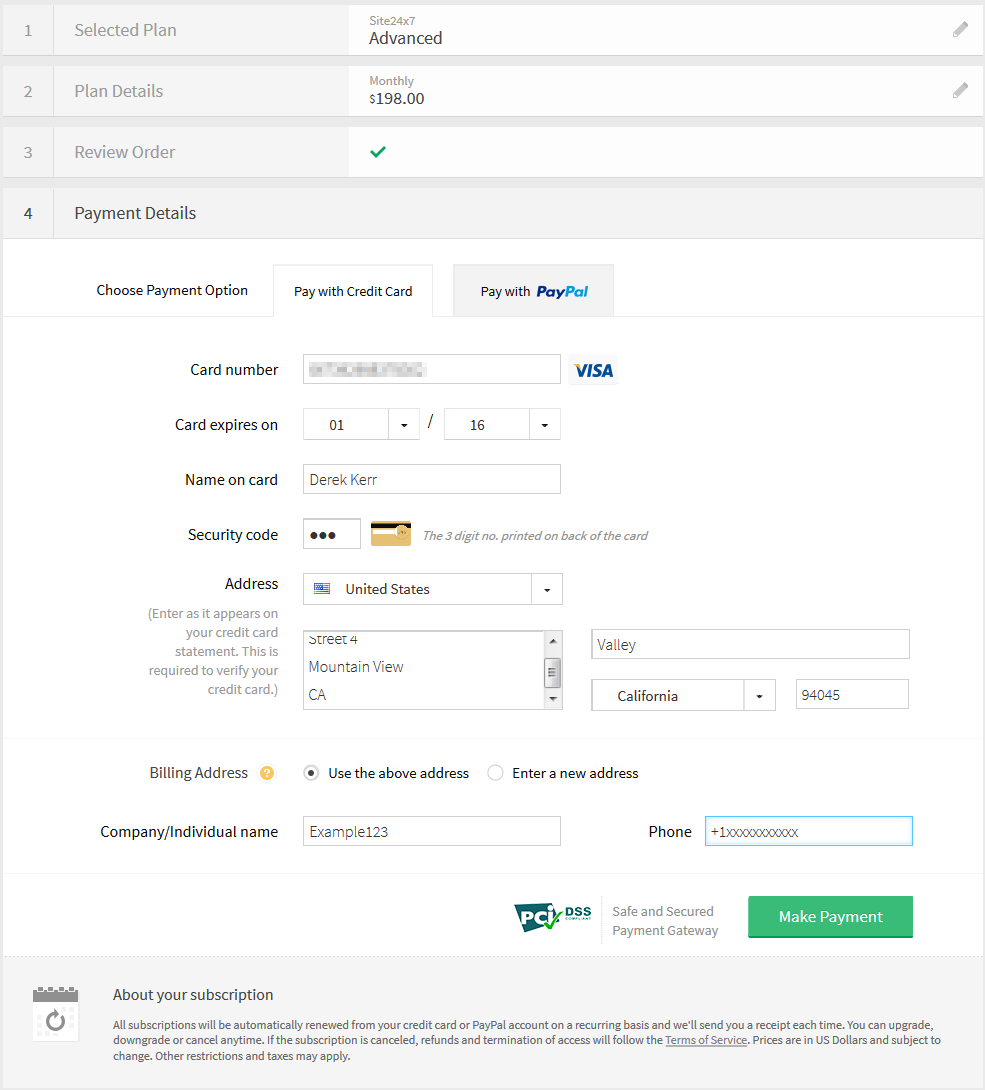Image resolution: width=985 pixels, height=1090 pixels.
Task: Select 'Enter a new address' option
Action: pyautogui.click(x=495, y=773)
